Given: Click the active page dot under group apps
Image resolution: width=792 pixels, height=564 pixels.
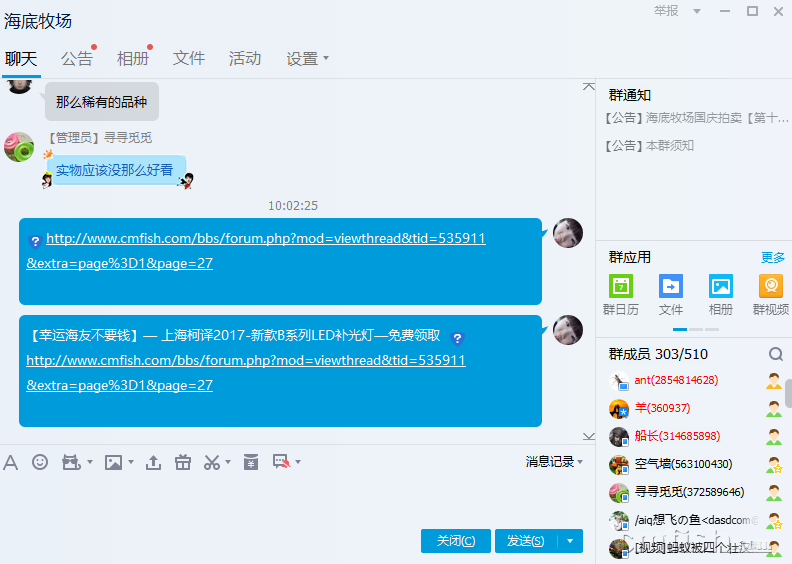Looking at the screenshot, I should click(x=680, y=329).
